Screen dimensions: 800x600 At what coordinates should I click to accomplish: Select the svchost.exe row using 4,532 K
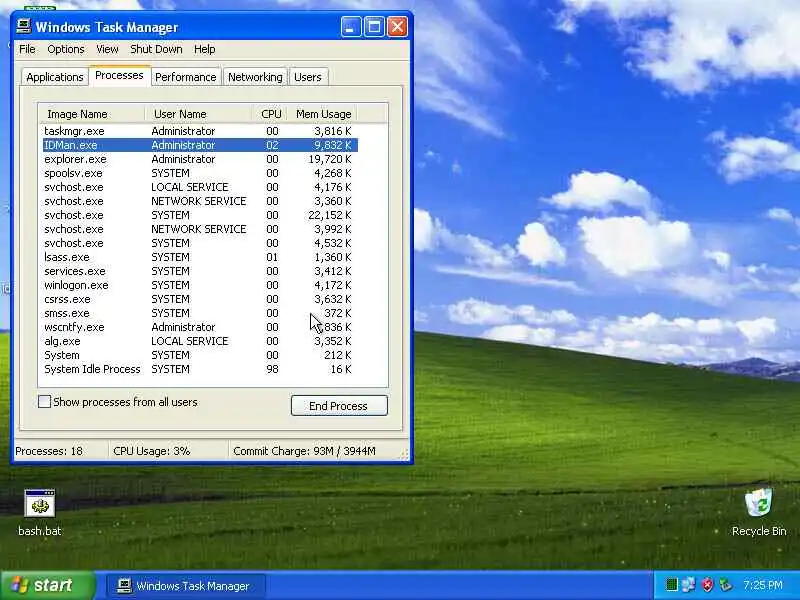(200, 243)
